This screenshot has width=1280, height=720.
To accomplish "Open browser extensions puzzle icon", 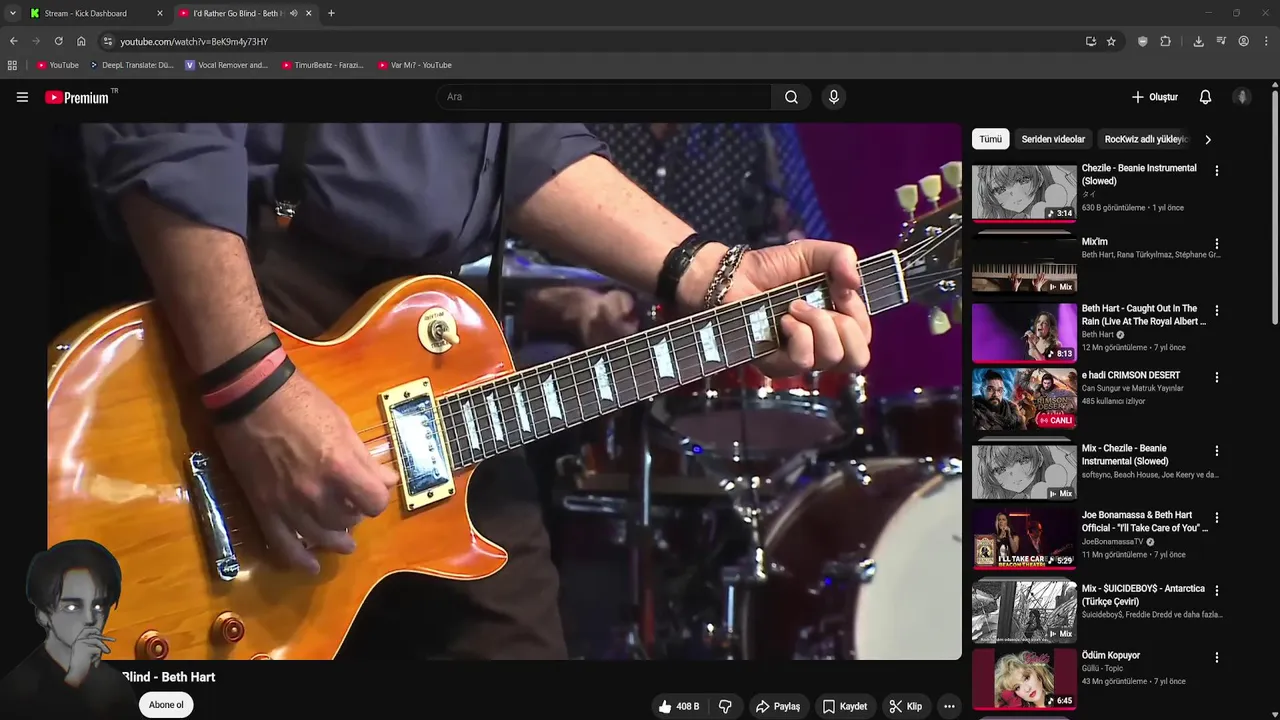I will pyautogui.click(x=1165, y=41).
